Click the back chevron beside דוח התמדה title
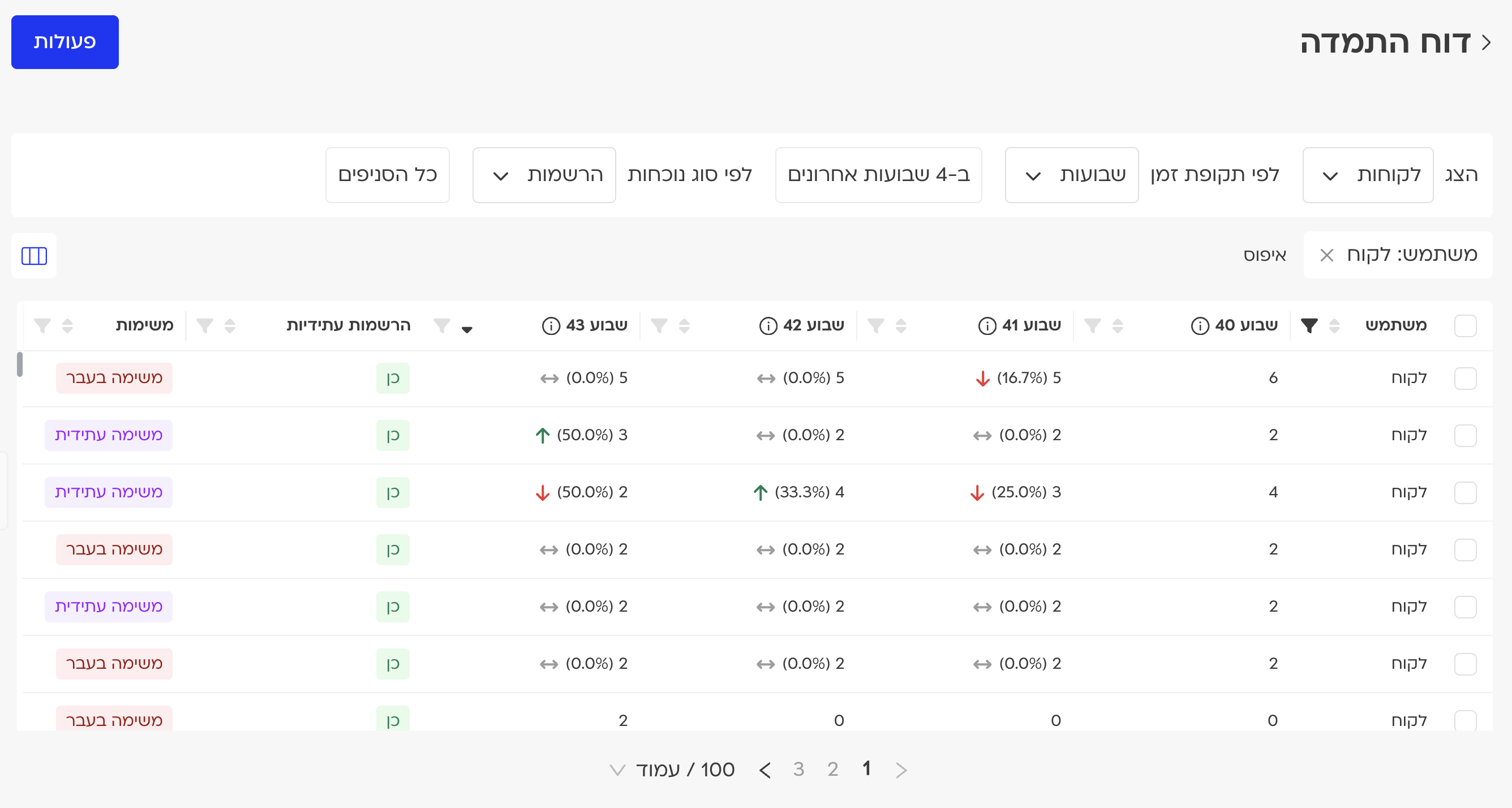This screenshot has height=808, width=1512. (x=1486, y=43)
